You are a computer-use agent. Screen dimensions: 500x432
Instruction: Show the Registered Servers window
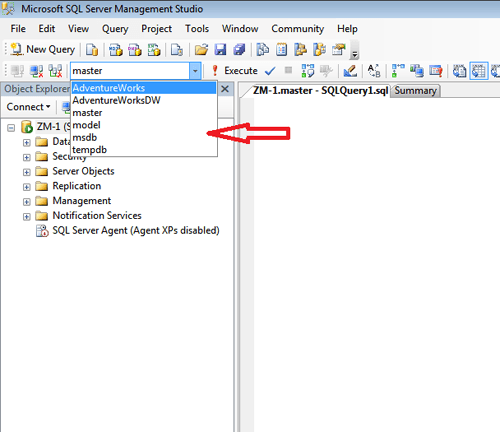tap(263, 50)
